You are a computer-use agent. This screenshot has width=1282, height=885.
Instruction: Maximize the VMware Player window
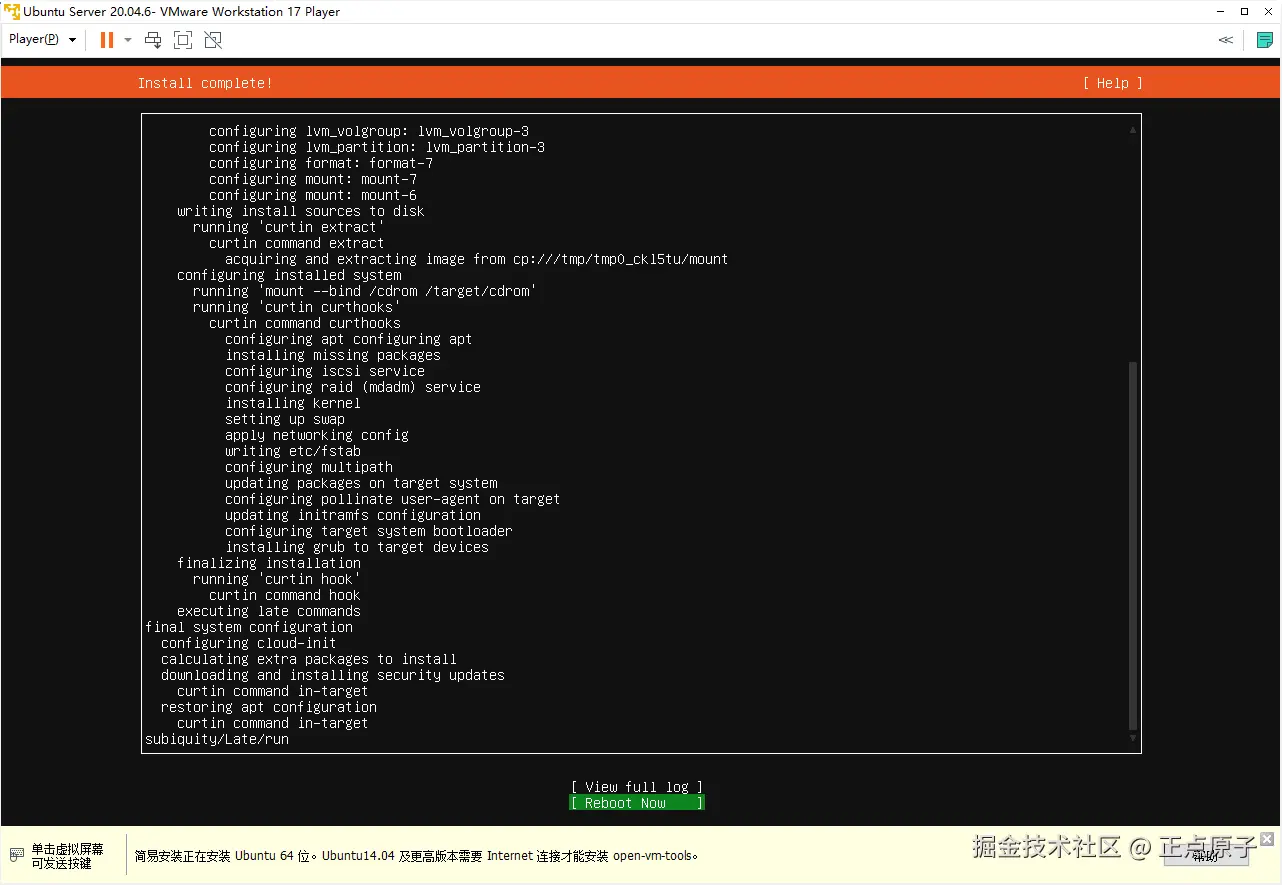tap(1245, 12)
